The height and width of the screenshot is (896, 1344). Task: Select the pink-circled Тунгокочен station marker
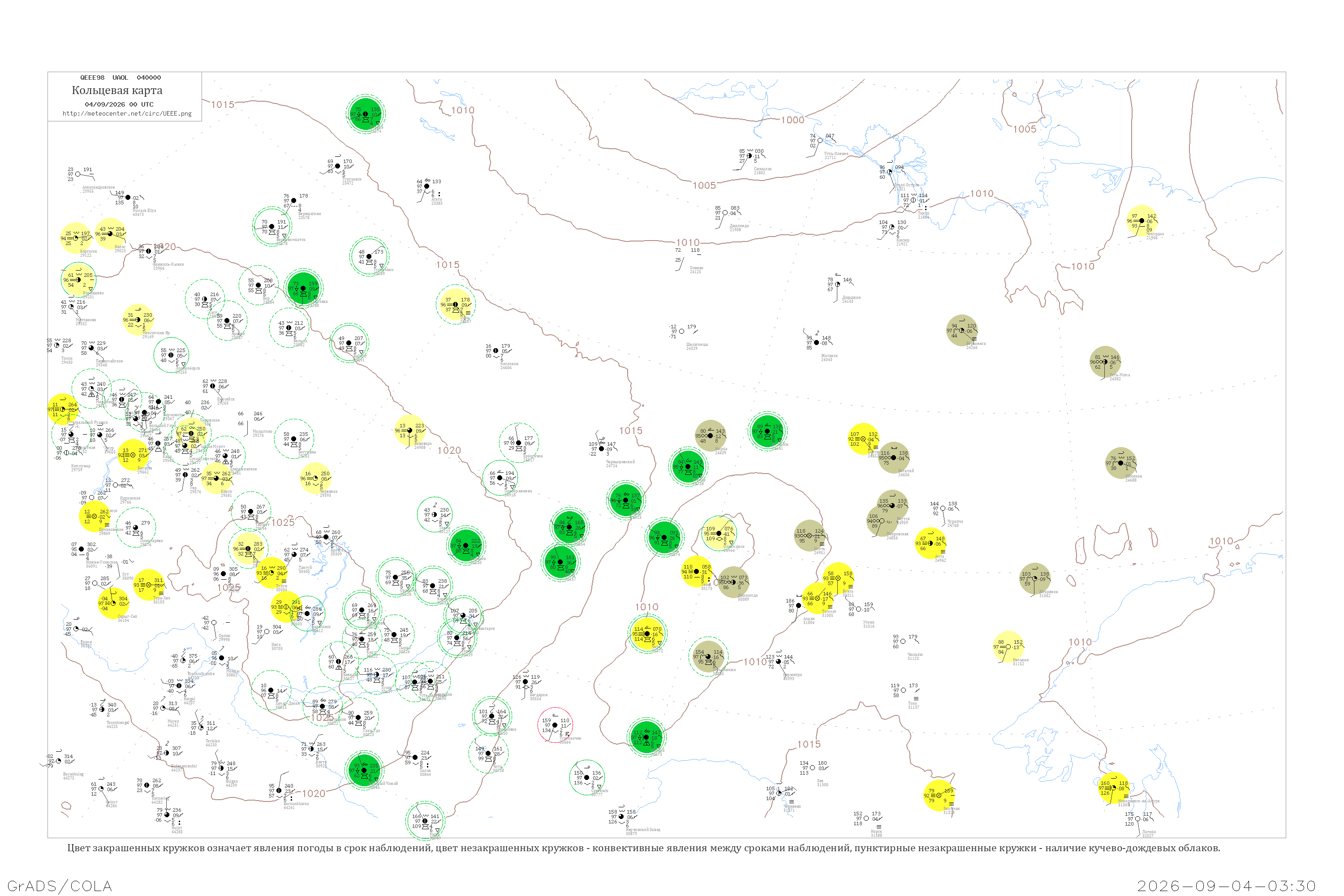(x=556, y=725)
